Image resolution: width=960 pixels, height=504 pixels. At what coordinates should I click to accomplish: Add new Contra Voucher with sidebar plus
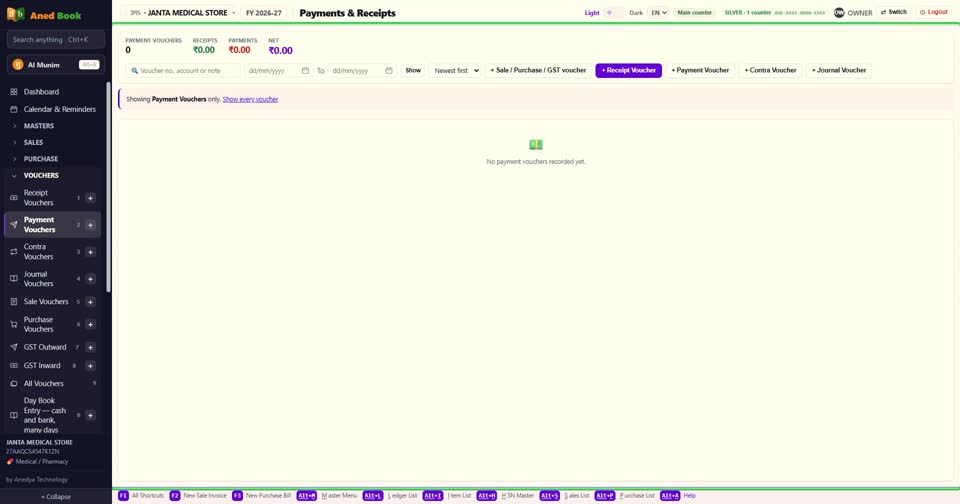pyautogui.click(x=90, y=252)
